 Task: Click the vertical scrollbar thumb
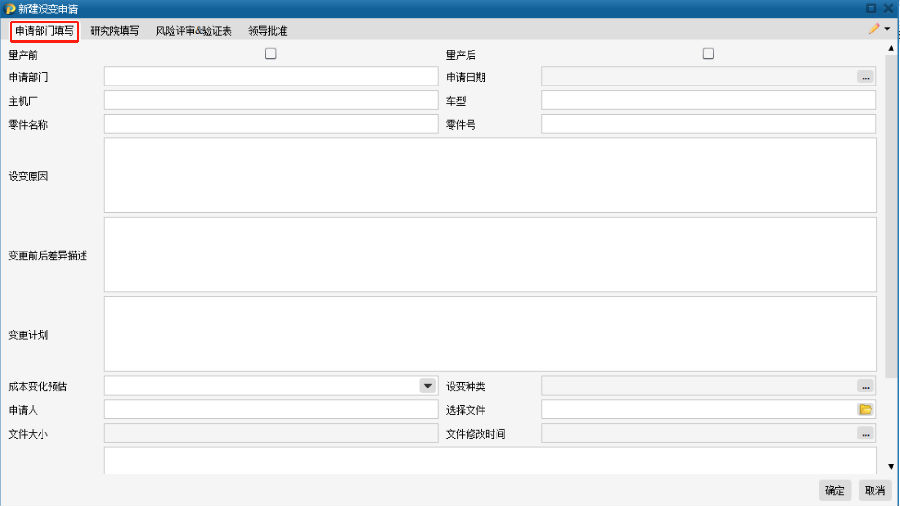[x=891, y=216]
